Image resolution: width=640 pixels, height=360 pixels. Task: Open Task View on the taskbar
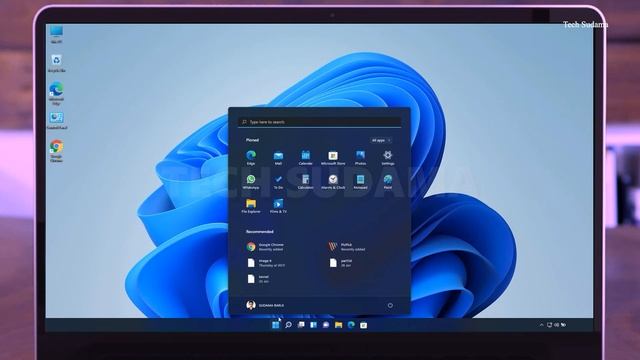[x=301, y=325]
